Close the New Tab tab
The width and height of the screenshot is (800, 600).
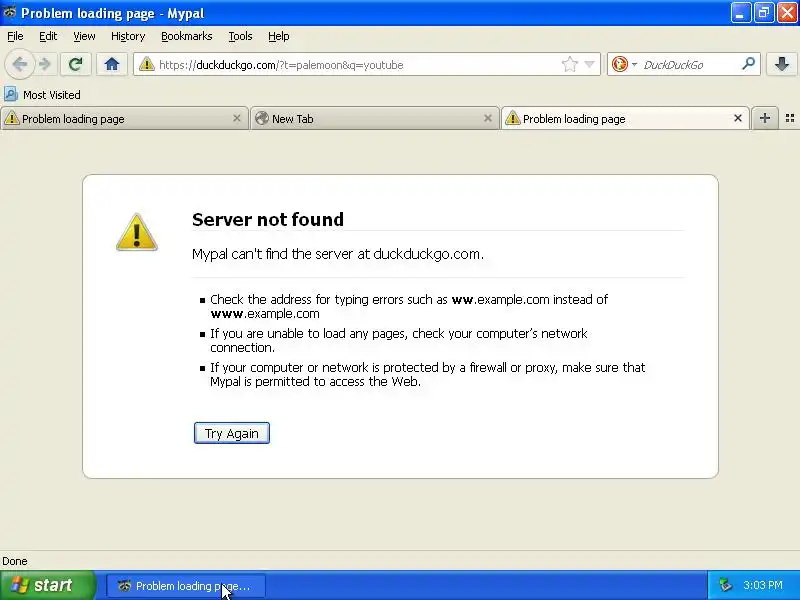487,118
